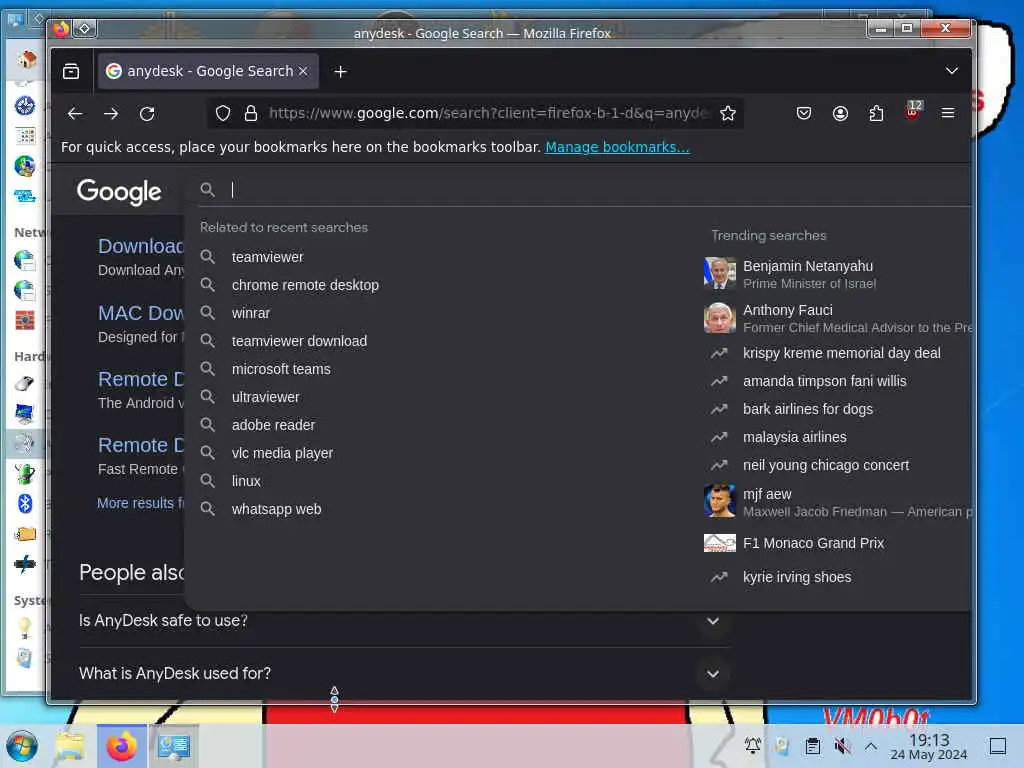Select the whatsapp web suggestion
1024x768 pixels.
[276, 509]
